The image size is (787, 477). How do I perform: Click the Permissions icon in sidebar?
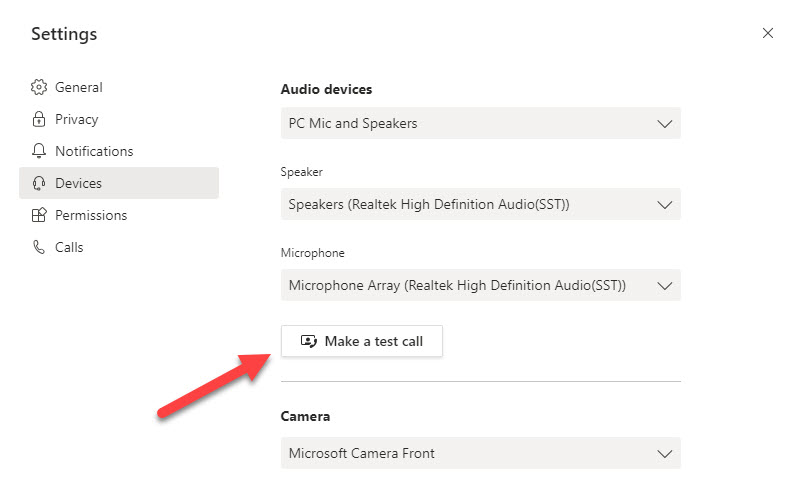coord(39,216)
